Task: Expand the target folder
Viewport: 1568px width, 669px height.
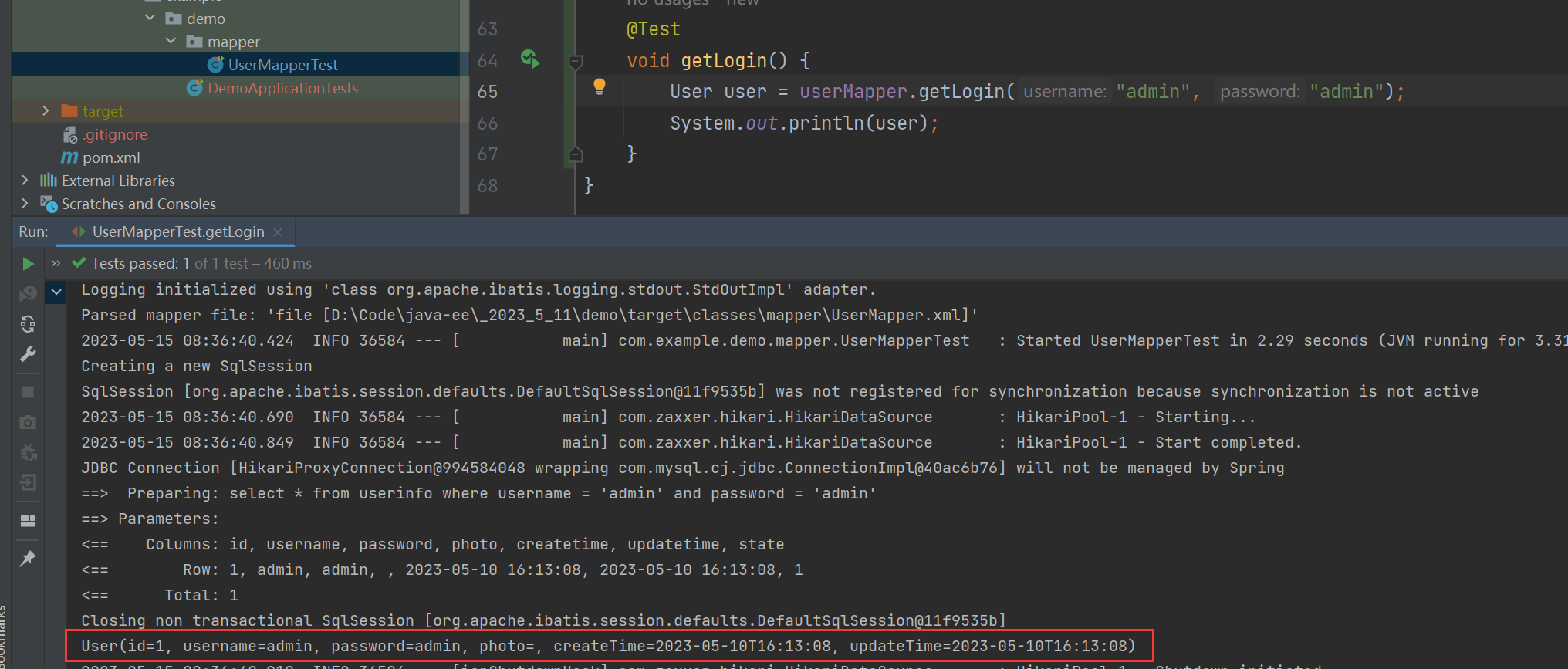Action: tap(46, 111)
